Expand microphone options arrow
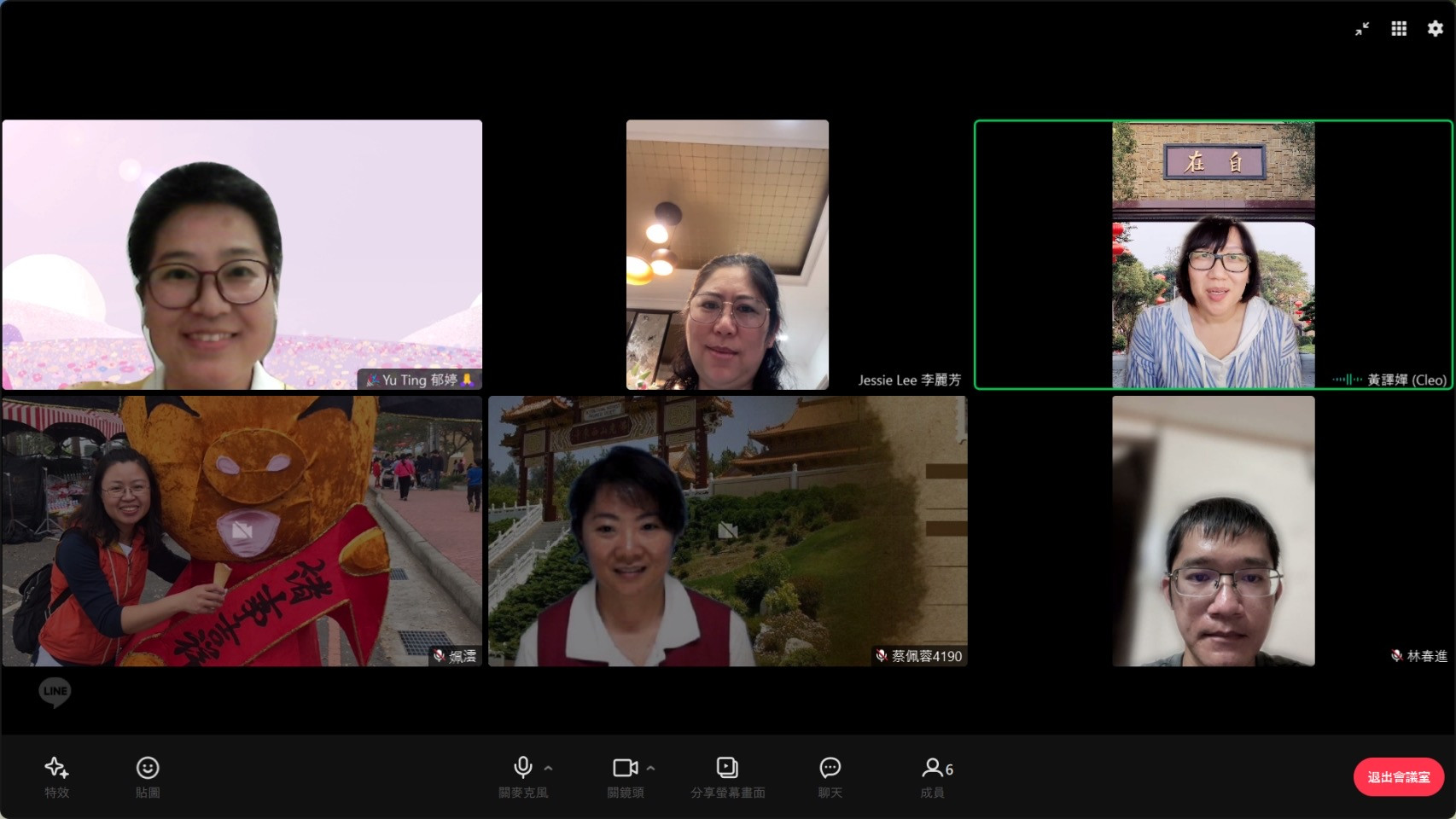The width and height of the screenshot is (1456, 819). point(549,768)
